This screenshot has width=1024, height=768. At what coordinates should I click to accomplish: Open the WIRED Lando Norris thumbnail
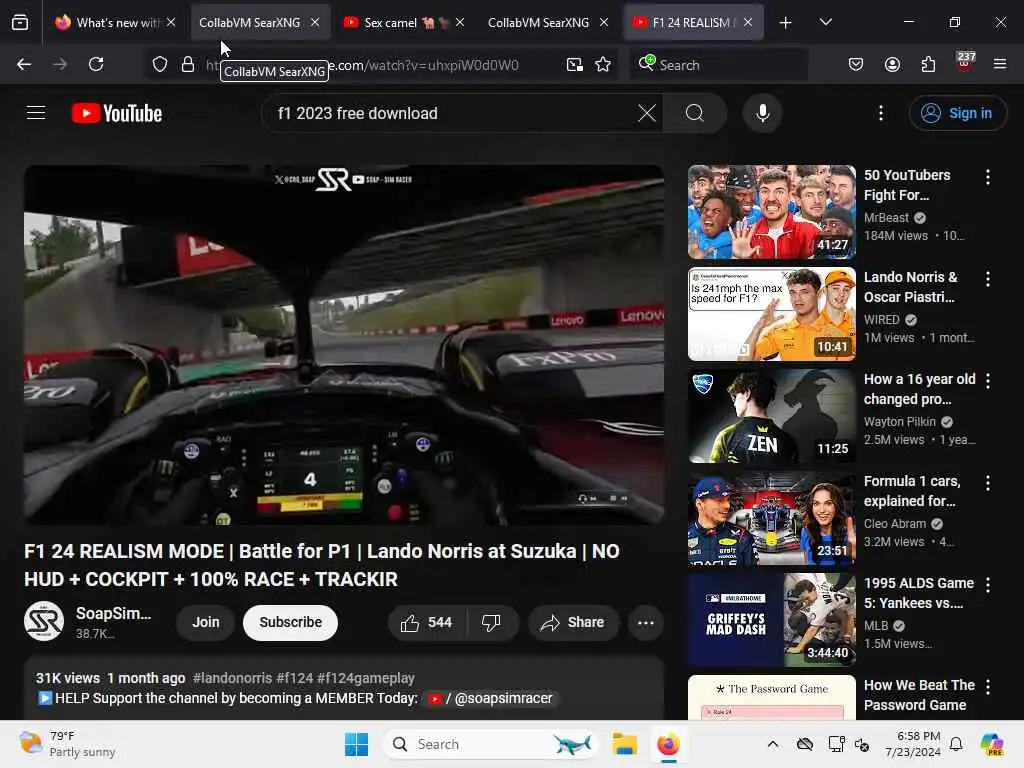[771, 313]
